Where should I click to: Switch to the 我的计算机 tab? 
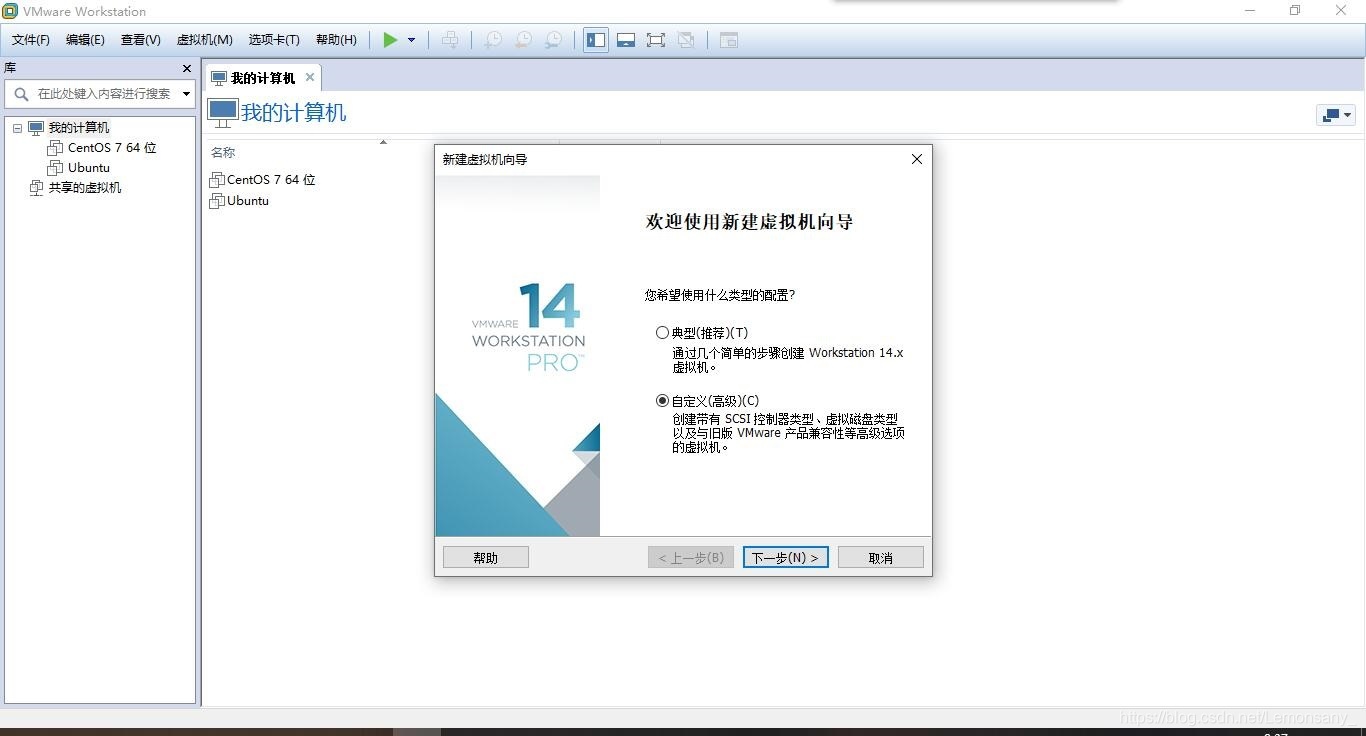pos(263,78)
